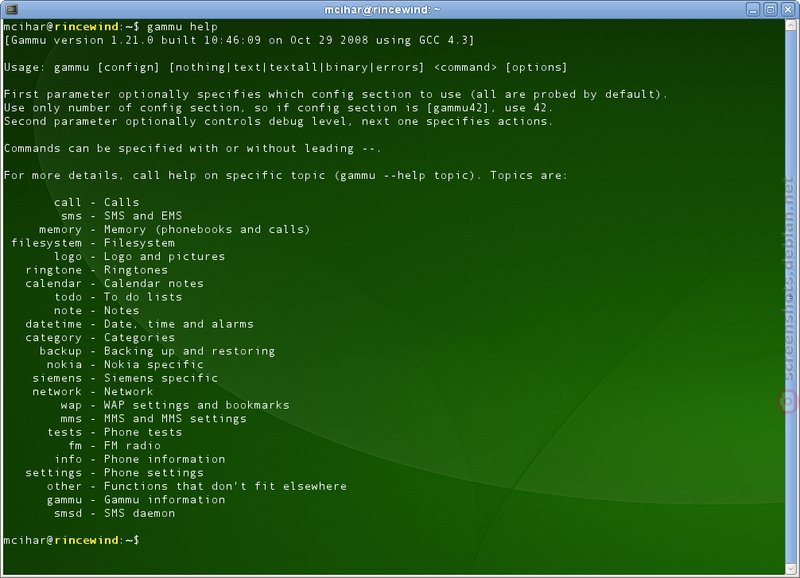This screenshot has width=800, height=578.
Task: Click the 'nokia - Nokia specific' row
Action: coord(125,364)
